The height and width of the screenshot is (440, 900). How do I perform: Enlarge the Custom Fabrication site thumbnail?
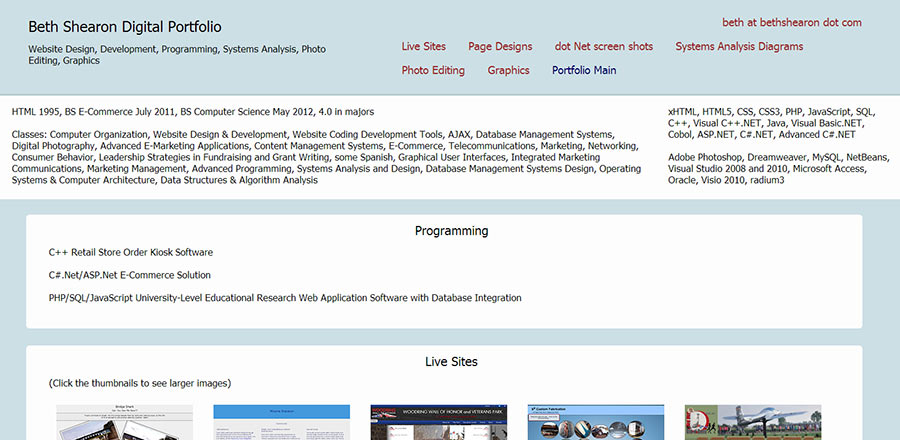(596, 422)
